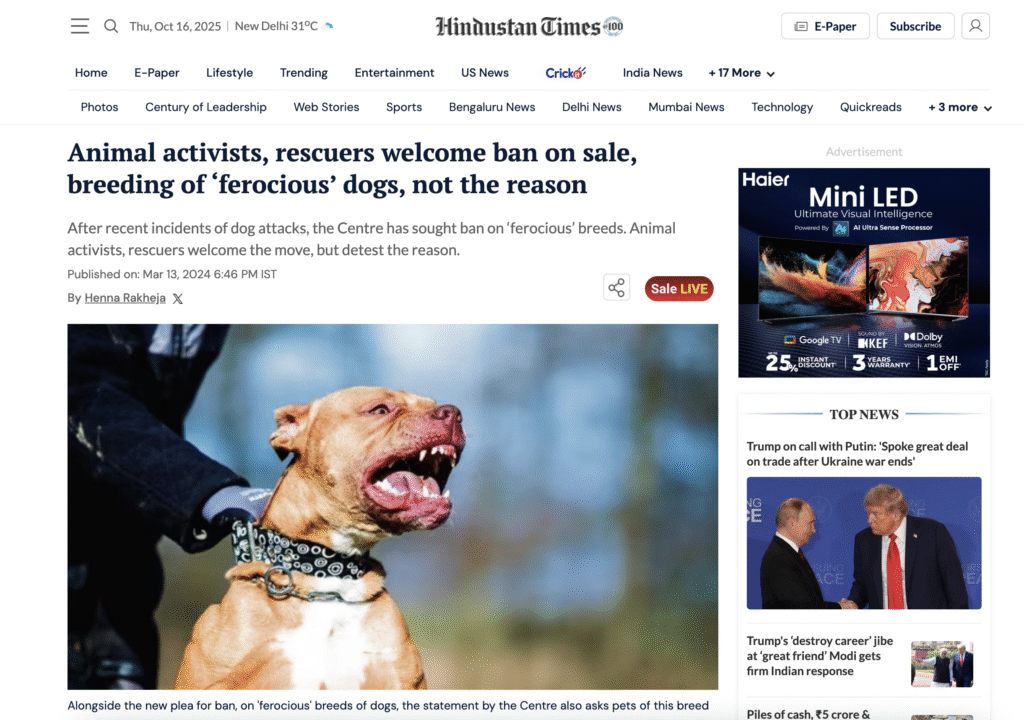Screen dimensions: 1024x720
Task: Open the hamburger menu icon
Action: tap(80, 26)
